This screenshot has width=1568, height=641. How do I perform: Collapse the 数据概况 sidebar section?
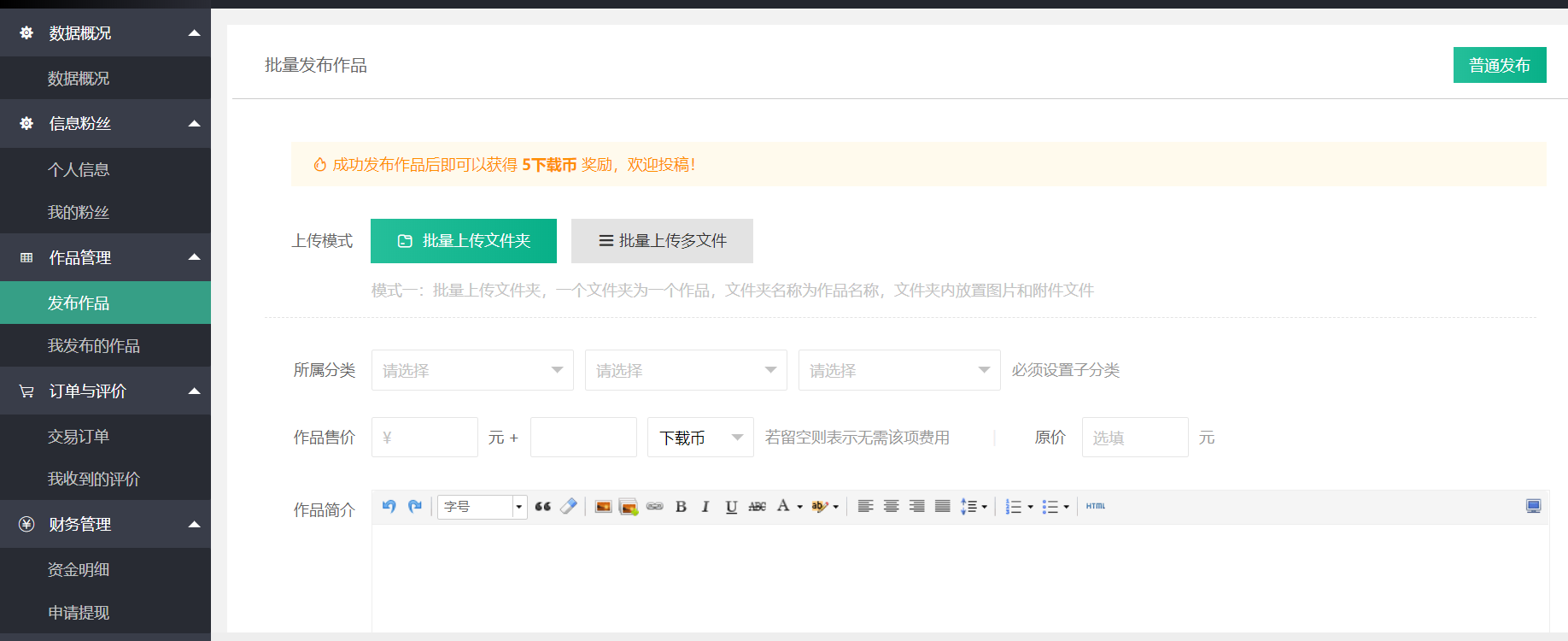click(194, 33)
